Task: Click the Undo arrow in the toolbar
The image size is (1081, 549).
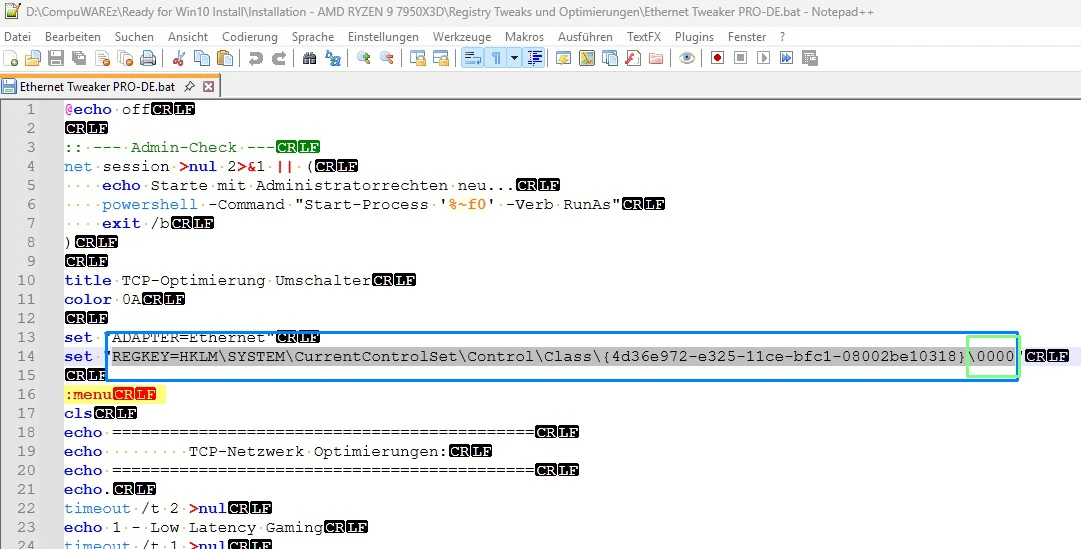Action: click(255, 58)
